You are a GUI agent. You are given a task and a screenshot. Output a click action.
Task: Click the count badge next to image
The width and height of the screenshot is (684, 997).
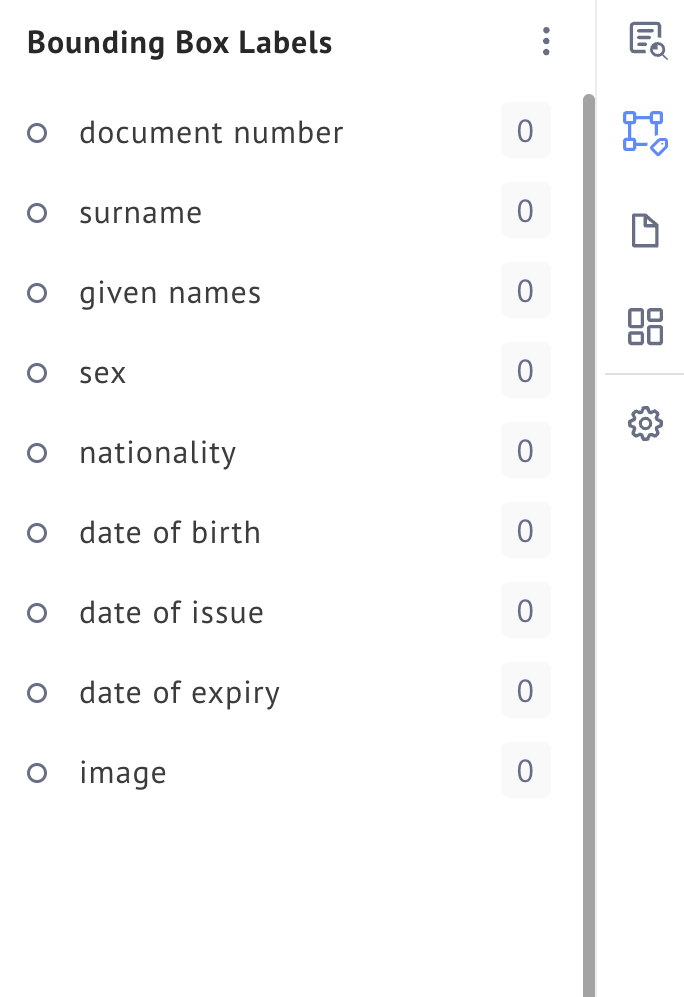click(x=525, y=771)
